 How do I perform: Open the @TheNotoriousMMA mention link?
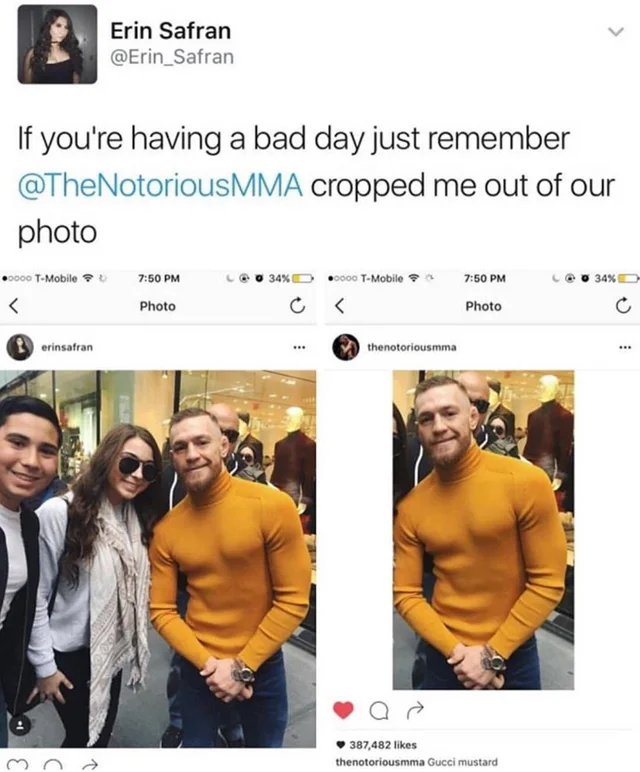click(160, 186)
